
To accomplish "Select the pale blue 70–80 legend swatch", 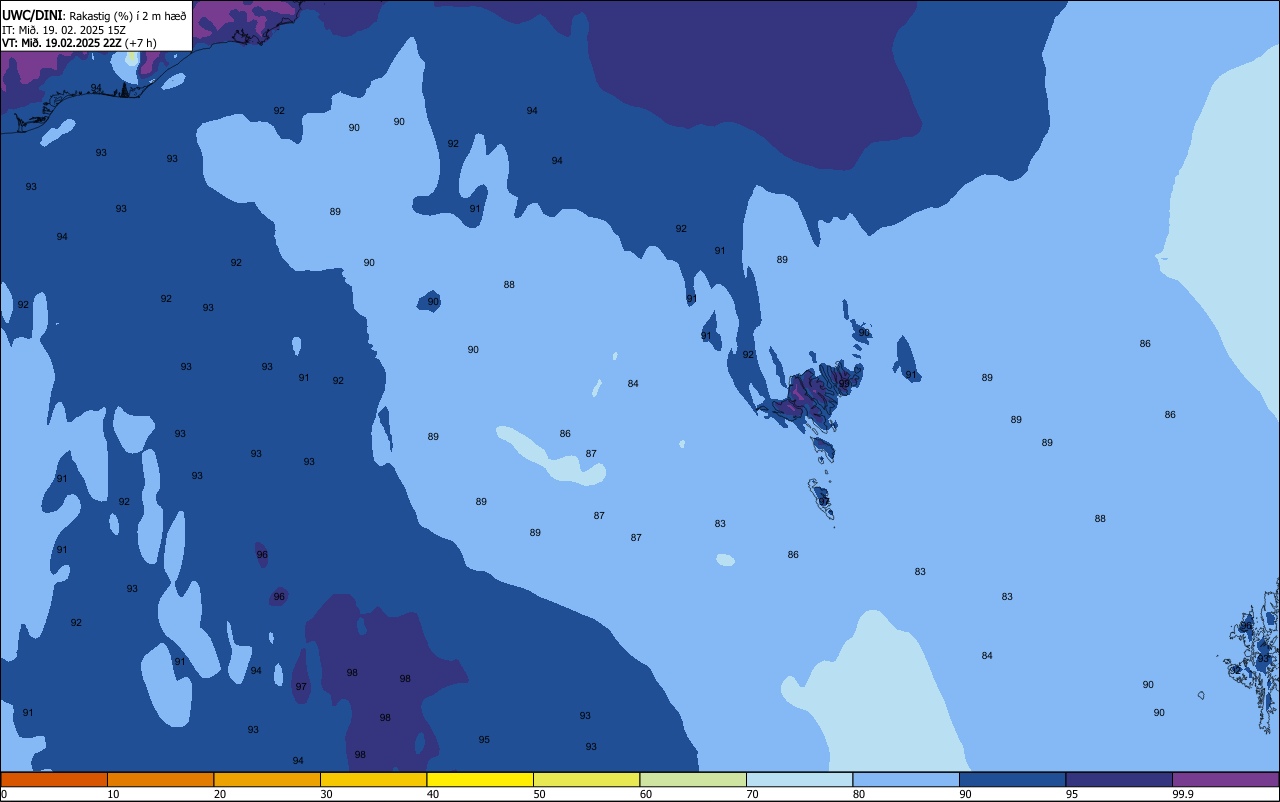I will click(x=800, y=779).
